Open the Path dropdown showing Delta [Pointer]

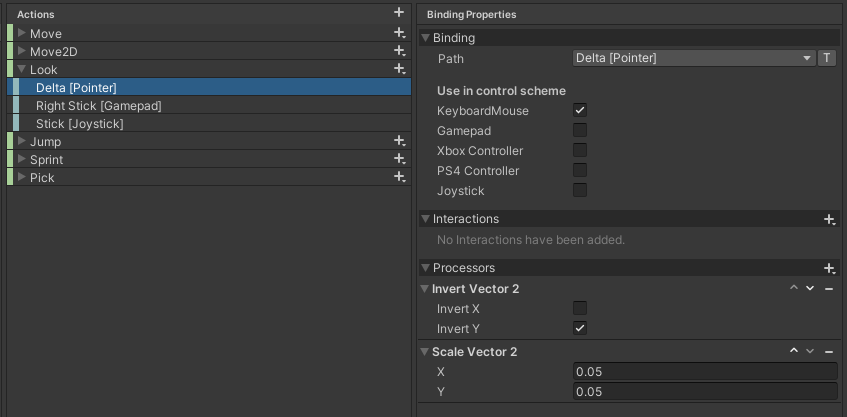click(694, 58)
